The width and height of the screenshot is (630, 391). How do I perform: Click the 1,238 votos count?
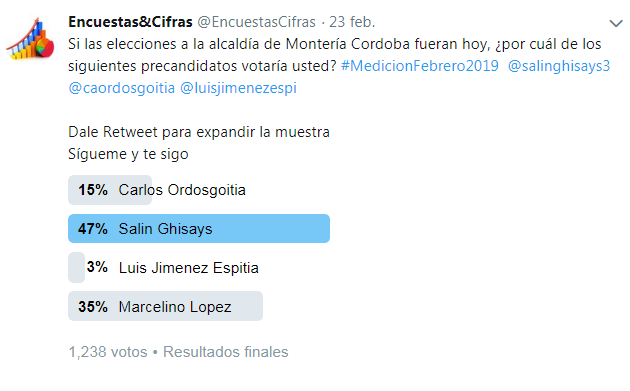click(108, 352)
